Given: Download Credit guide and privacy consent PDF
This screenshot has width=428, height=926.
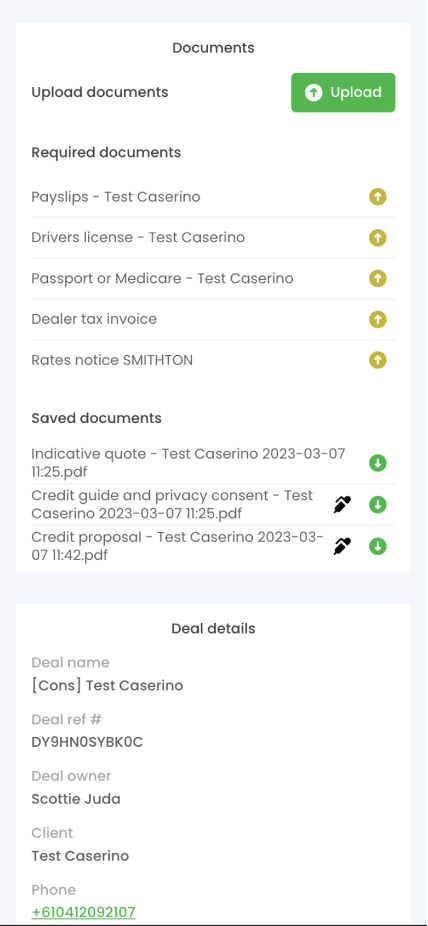Looking at the screenshot, I should 378,505.
